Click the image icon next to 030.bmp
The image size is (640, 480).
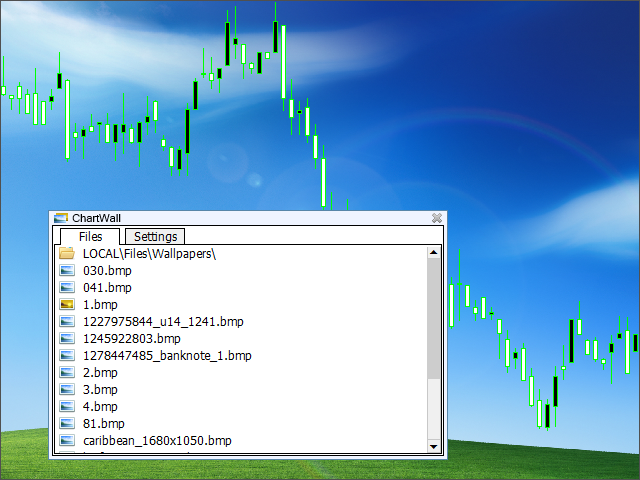click(x=67, y=270)
